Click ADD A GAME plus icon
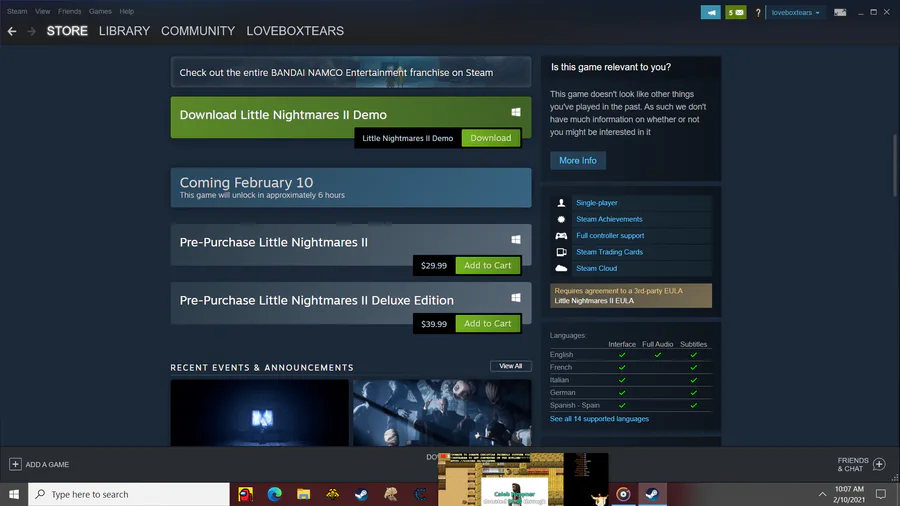The image size is (900, 506). [15, 464]
